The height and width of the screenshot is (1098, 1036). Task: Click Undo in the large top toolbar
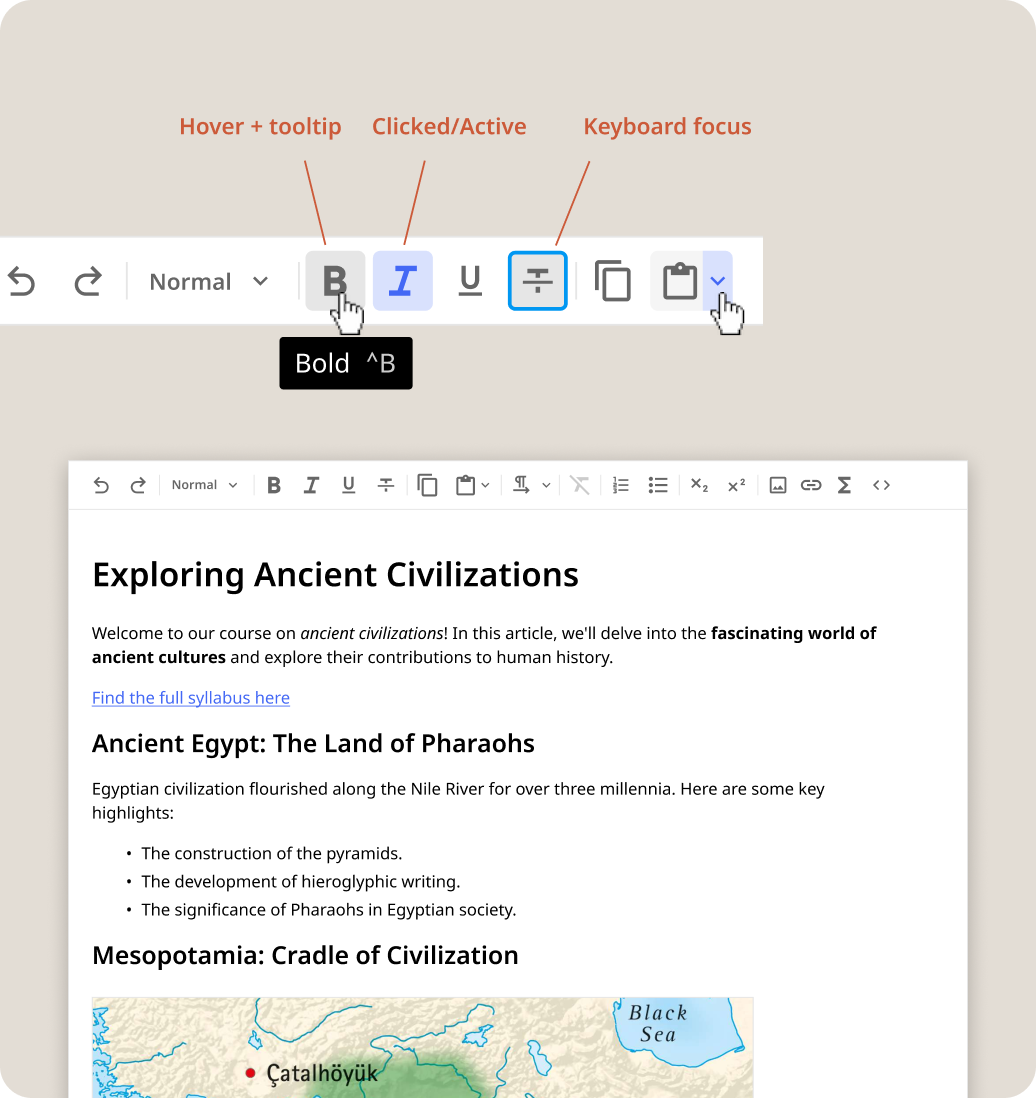coord(22,282)
